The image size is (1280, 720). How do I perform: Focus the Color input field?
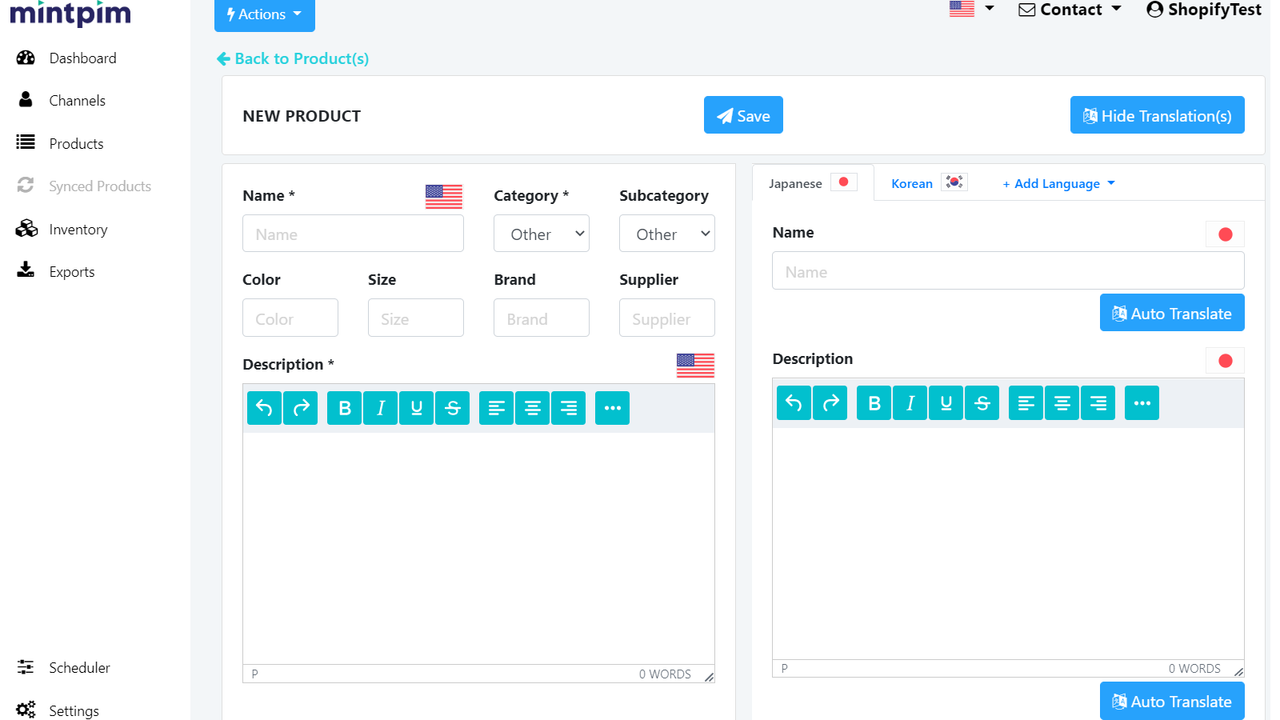290,318
